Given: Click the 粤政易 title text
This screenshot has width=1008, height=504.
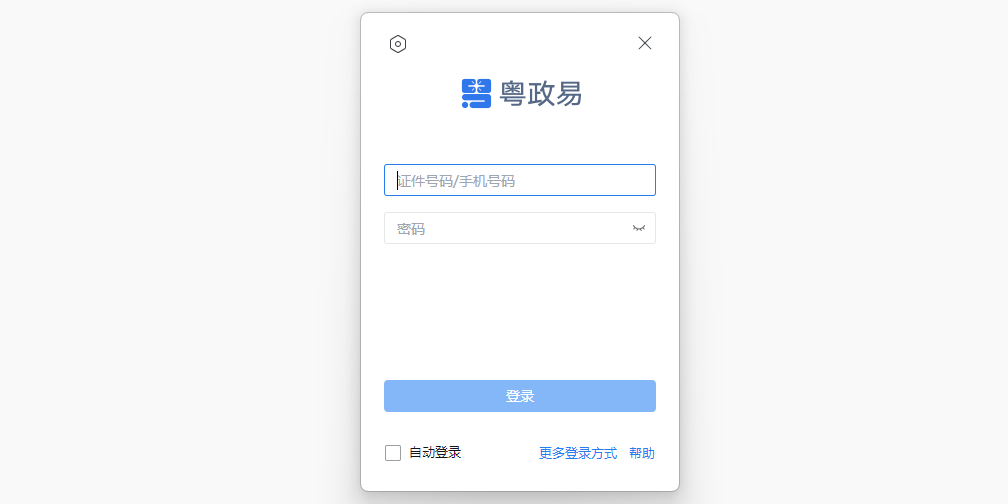Looking at the screenshot, I should click(x=541, y=94).
